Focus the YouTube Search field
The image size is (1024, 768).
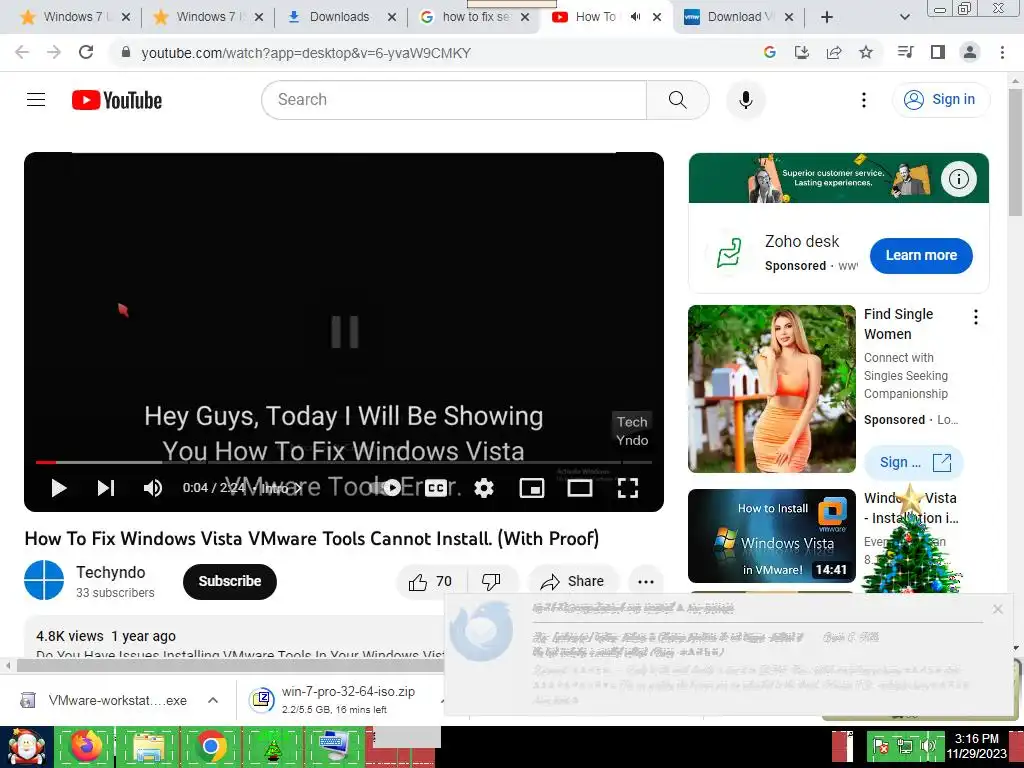(455, 100)
